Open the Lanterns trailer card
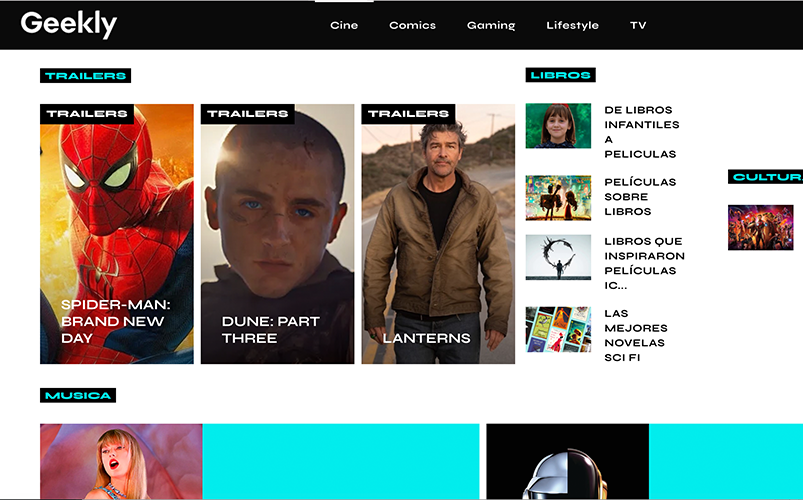803x500 pixels. click(x=438, y=234)
